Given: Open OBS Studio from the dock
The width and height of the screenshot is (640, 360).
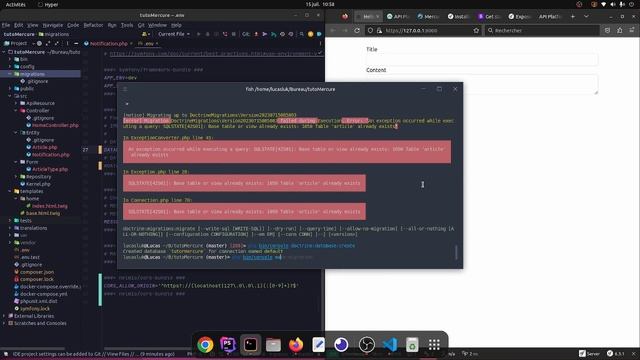Looking at the screenshot, I should pos(366,344).
